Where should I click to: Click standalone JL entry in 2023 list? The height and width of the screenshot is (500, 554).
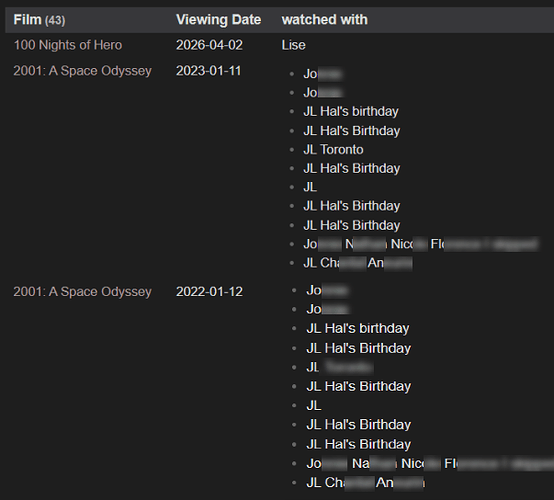[x=310, y=187]
